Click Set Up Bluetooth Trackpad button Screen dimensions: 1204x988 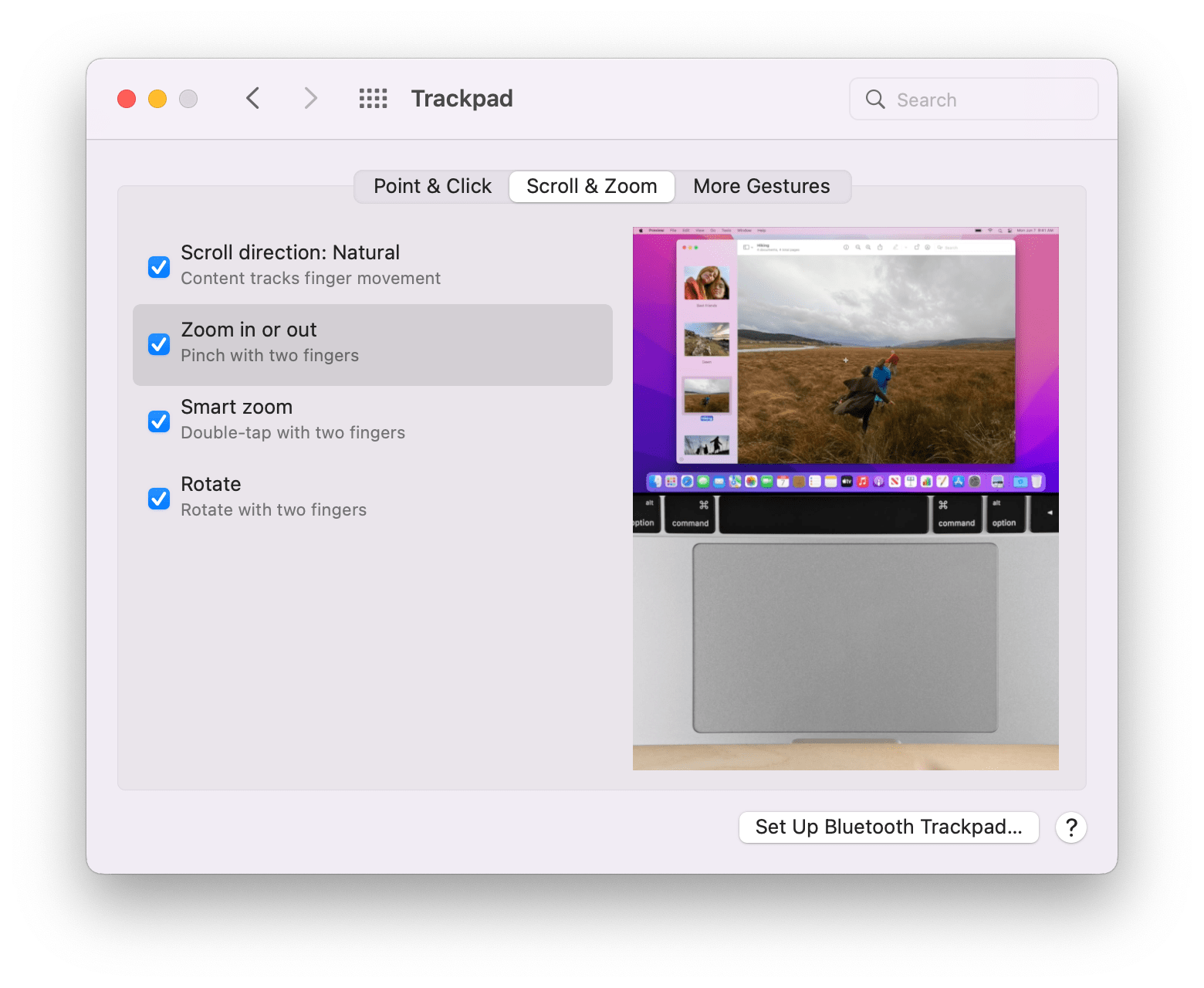point(888,827)
